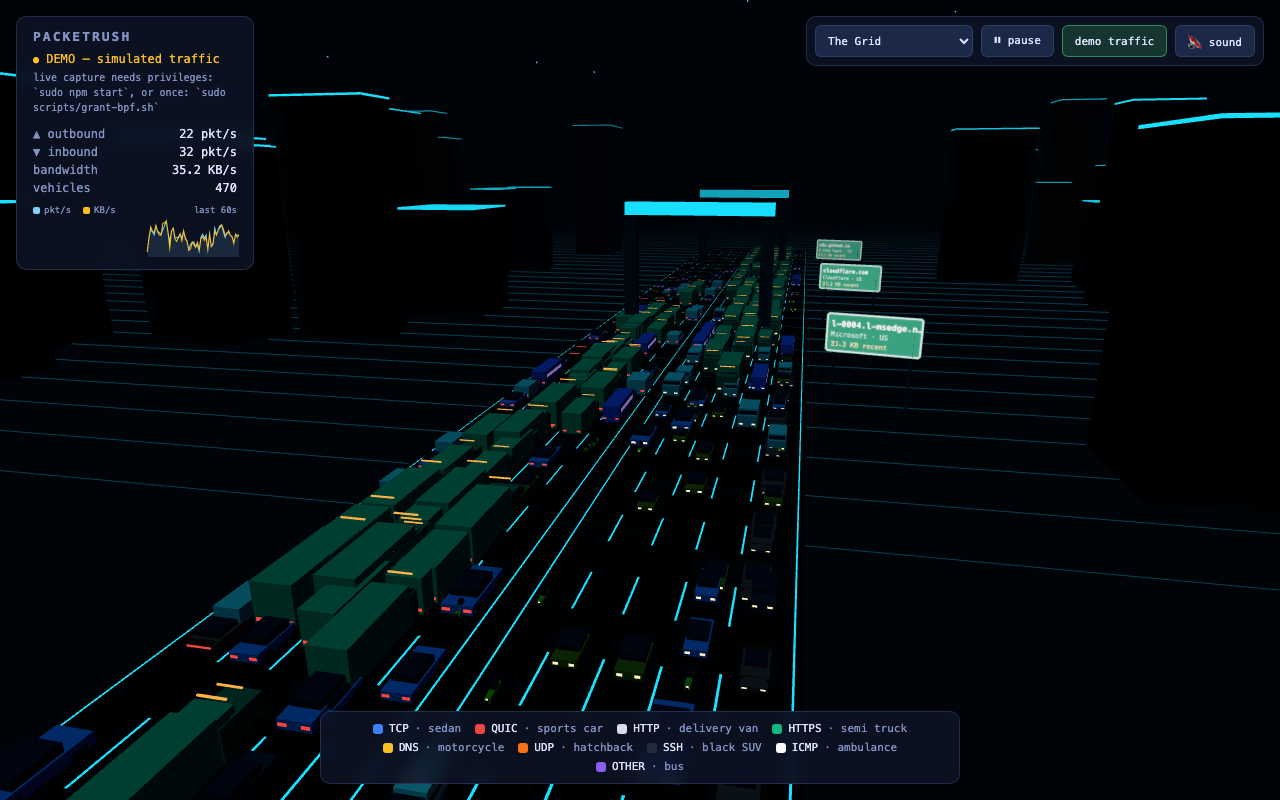Pause the traffic simulation
1280x800 pixels.
tap(1017, 41)
